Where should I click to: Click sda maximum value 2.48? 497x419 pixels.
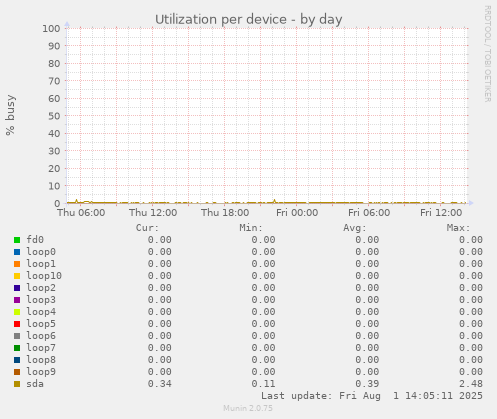coord(471,384)
